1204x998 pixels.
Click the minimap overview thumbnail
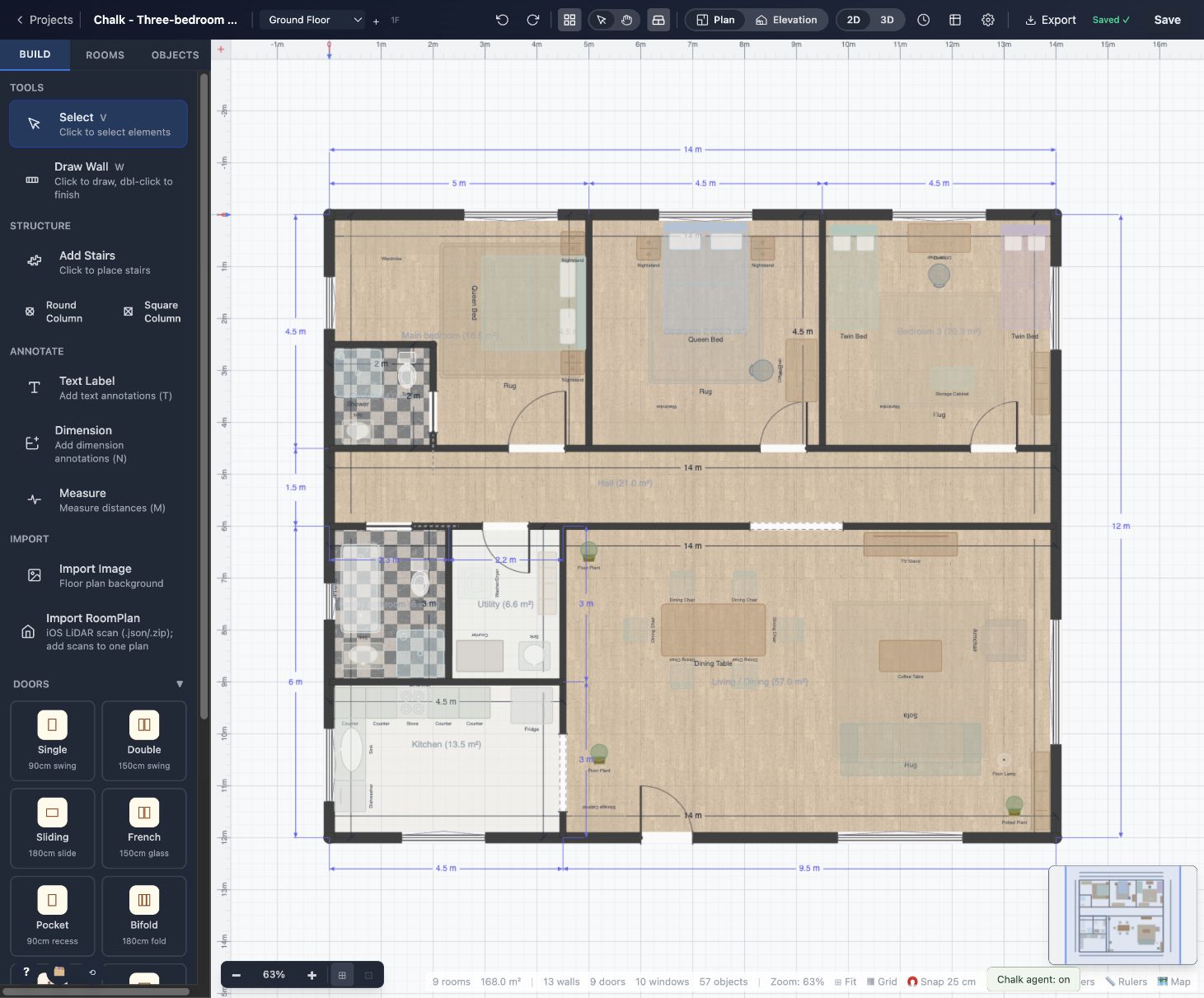pos(1122,915)
